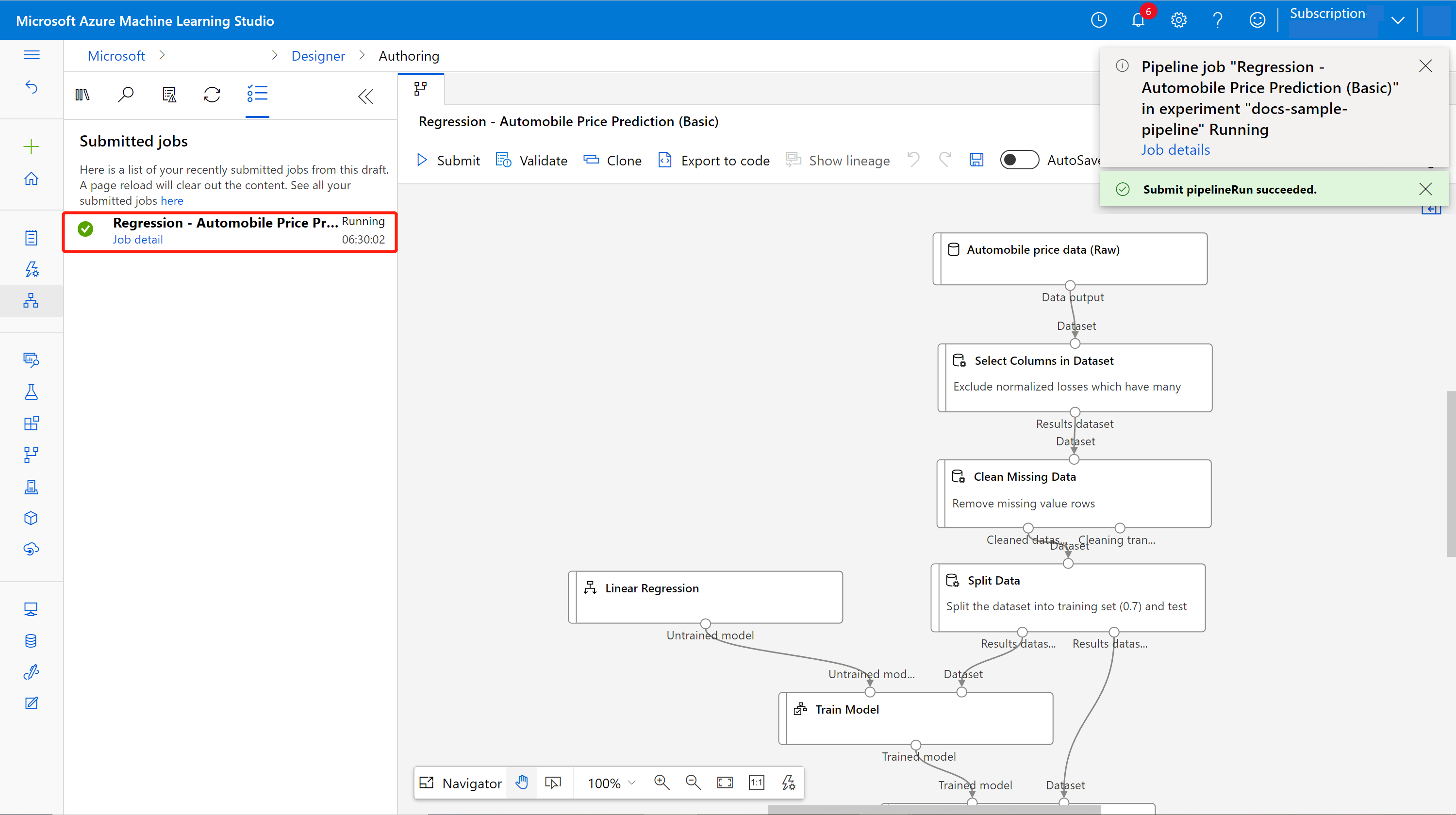The image size is (1456, 815).
Task: Toggle the AutoSave switch
Action: click(x=1019, y=160)
